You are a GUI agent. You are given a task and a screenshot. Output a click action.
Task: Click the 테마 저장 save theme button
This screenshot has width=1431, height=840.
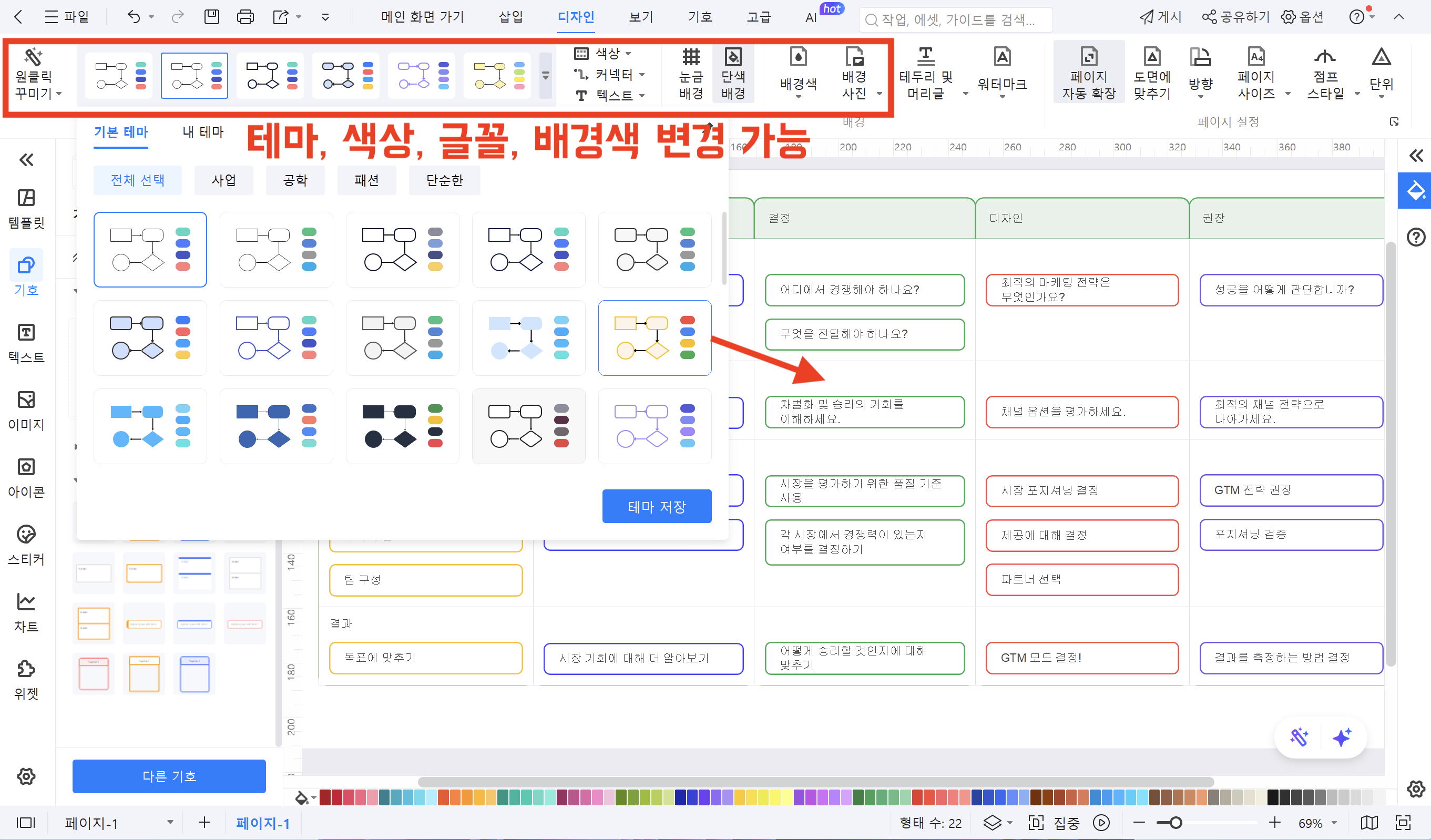pyautogui.click(x=657, y=506)
